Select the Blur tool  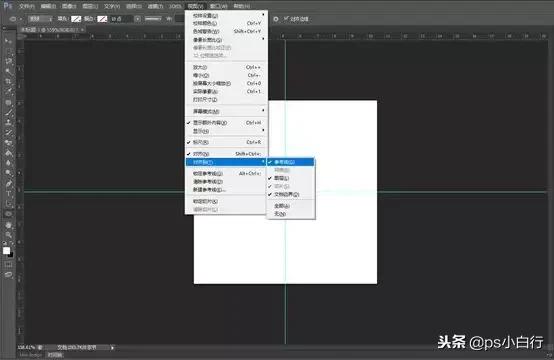tap(8, 163)
